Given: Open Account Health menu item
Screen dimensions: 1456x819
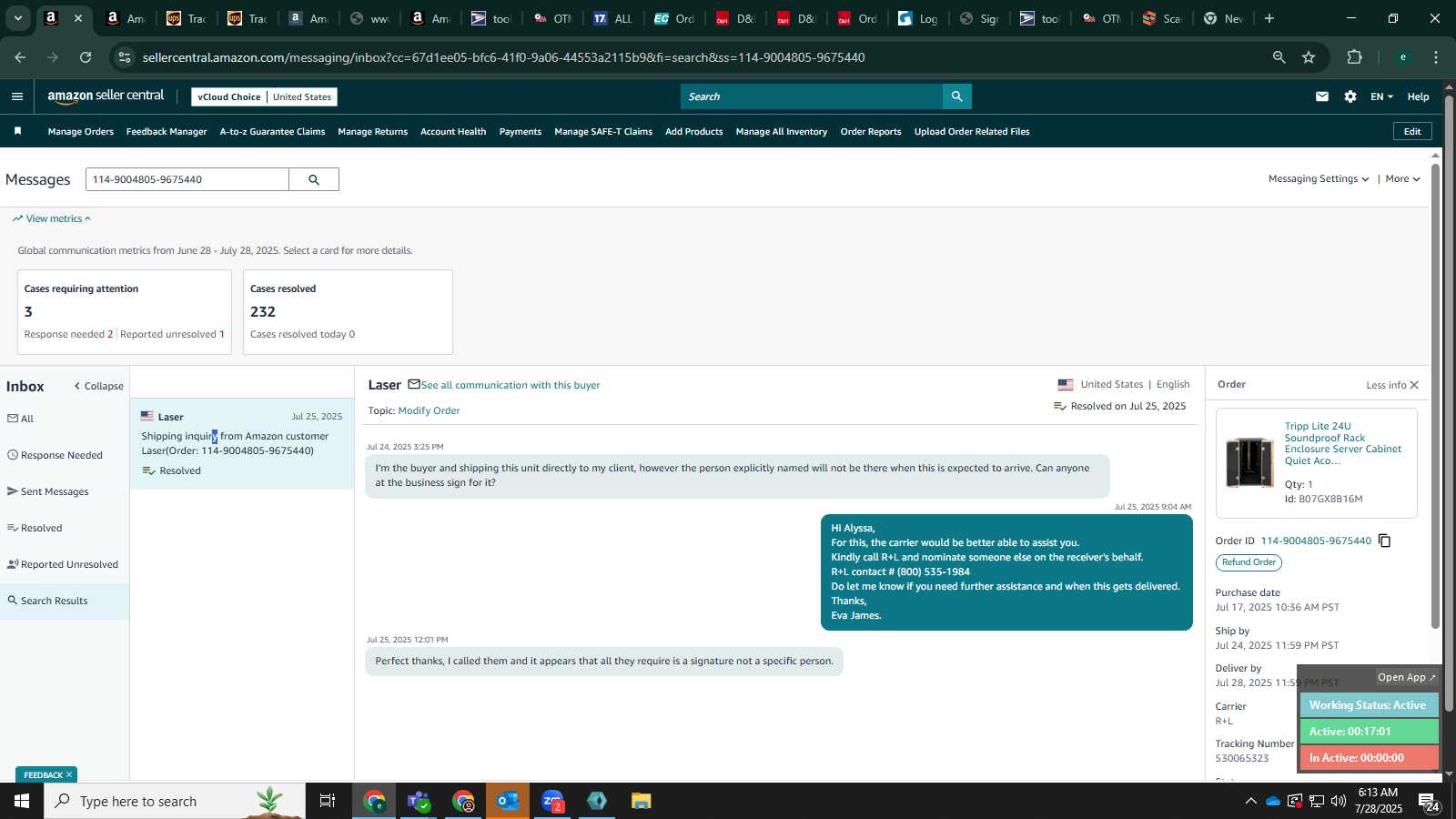Looking at the screenshot, I should click(x=453, y=132).
